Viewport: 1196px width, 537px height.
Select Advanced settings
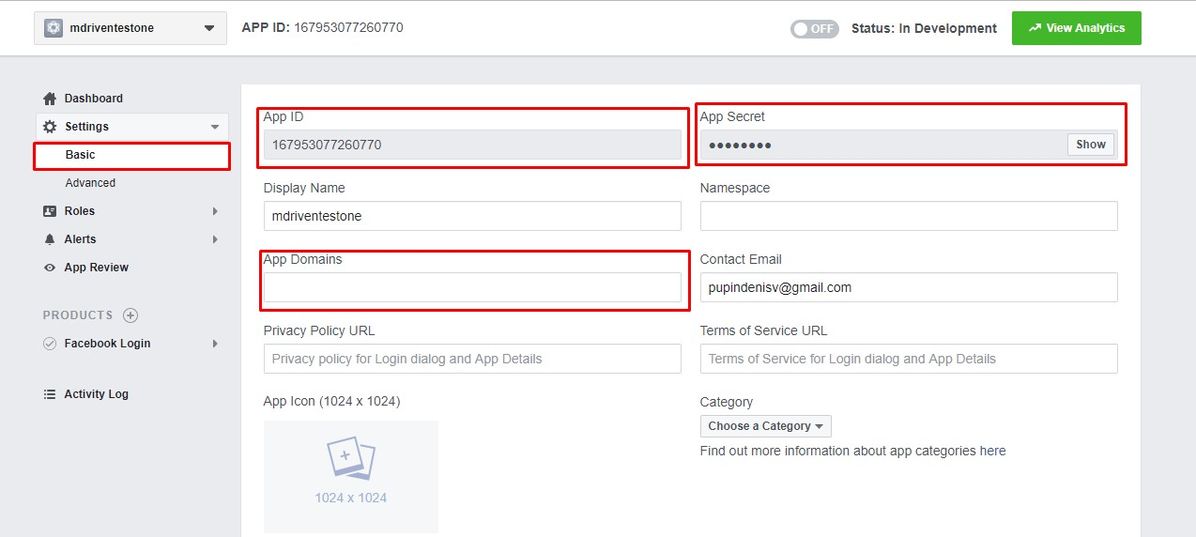click(x=90, y=183)
